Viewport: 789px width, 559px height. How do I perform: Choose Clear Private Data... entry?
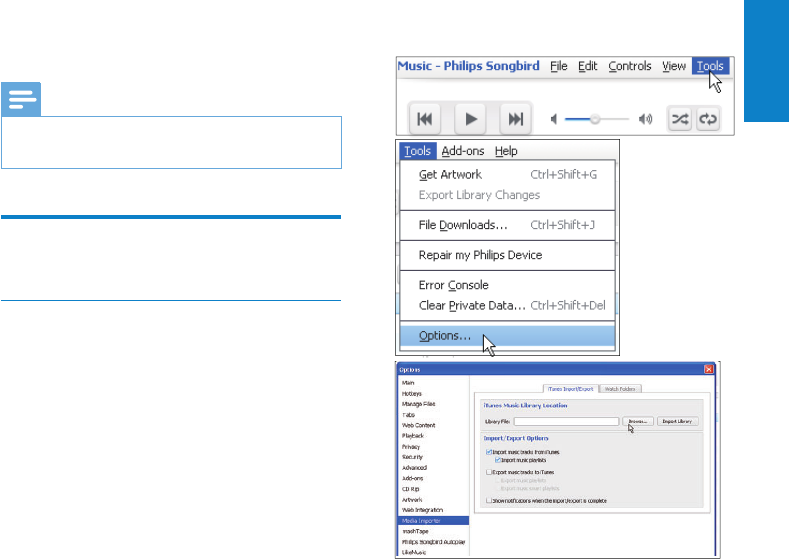tap(507, 305)
